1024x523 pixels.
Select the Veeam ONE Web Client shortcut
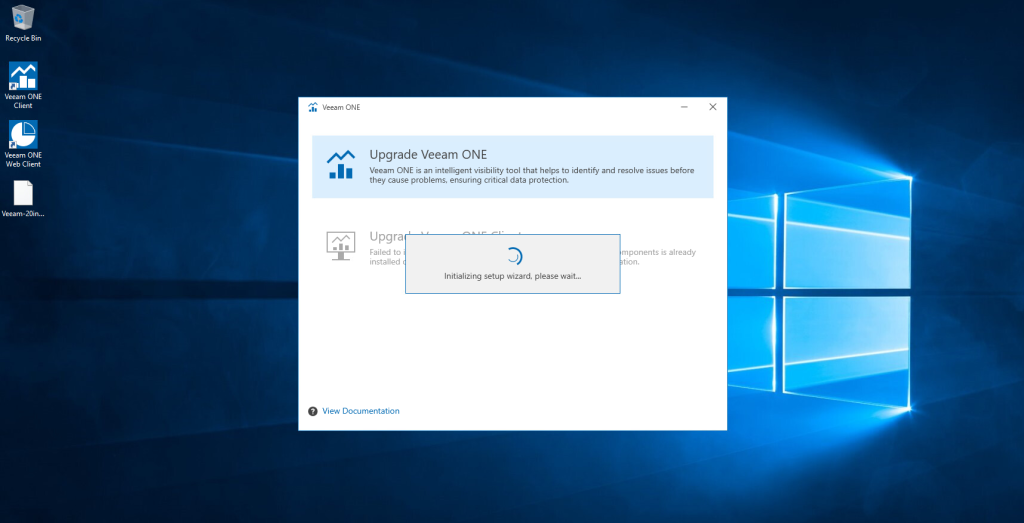coord(23,144)
